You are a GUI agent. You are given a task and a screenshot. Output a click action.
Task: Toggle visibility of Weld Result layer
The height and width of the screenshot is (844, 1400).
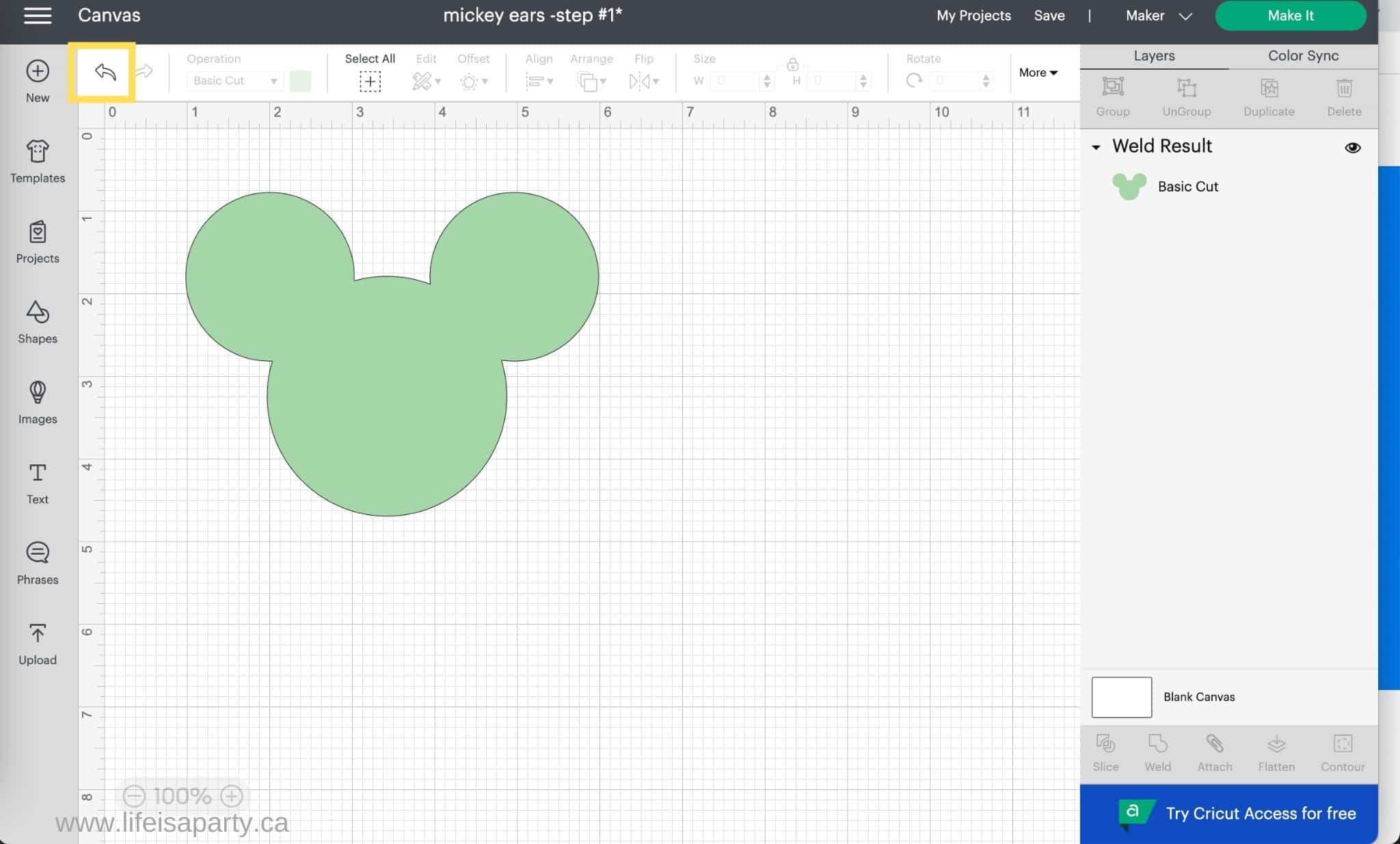(x=1353, y=147)
